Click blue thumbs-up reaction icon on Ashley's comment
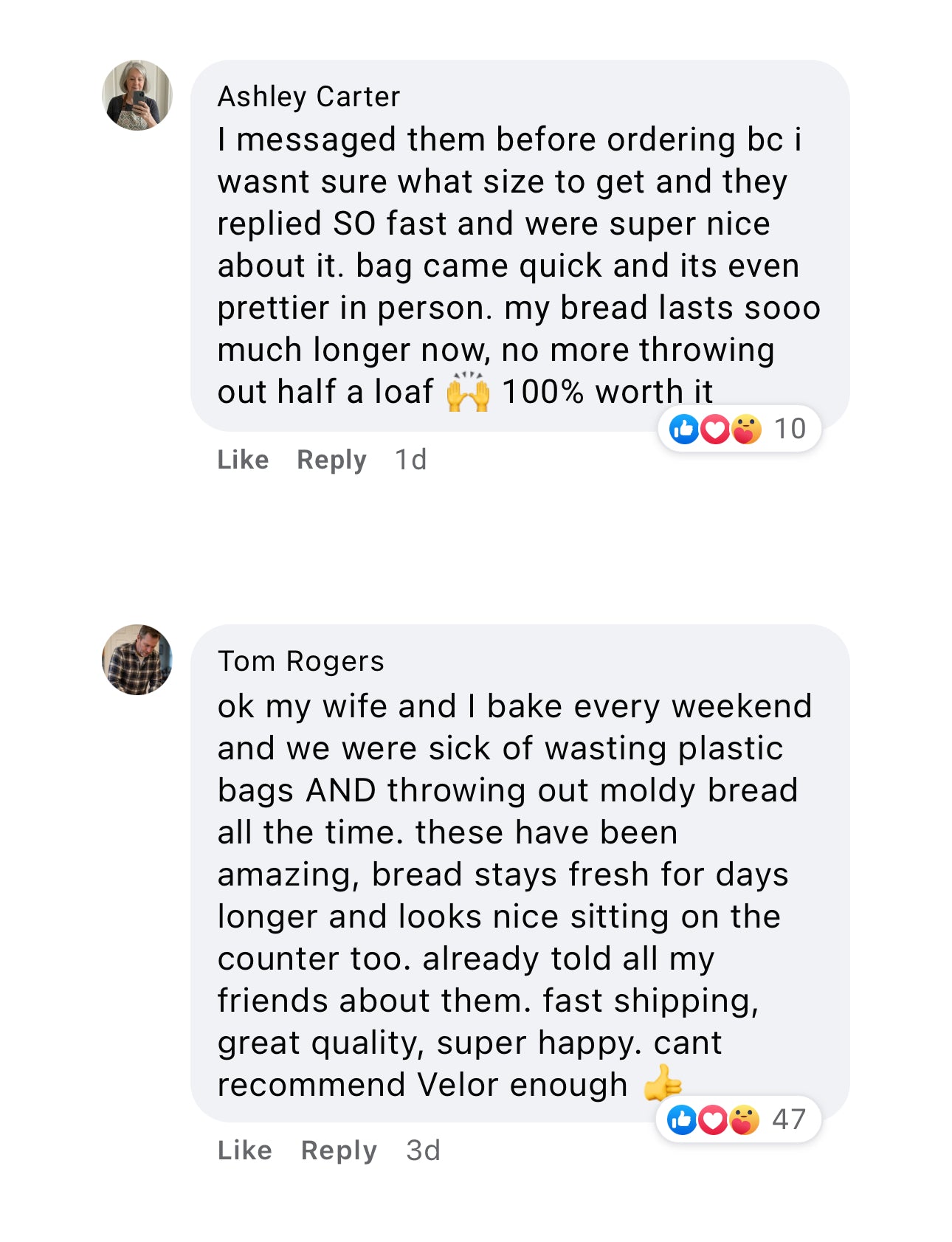Screen dimensions: 952x1242 click(x=684, y=429)
